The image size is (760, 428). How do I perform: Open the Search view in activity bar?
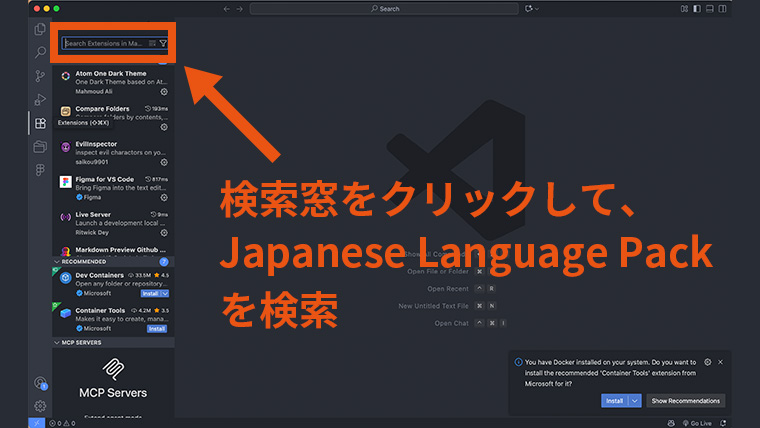pos(40,52)
